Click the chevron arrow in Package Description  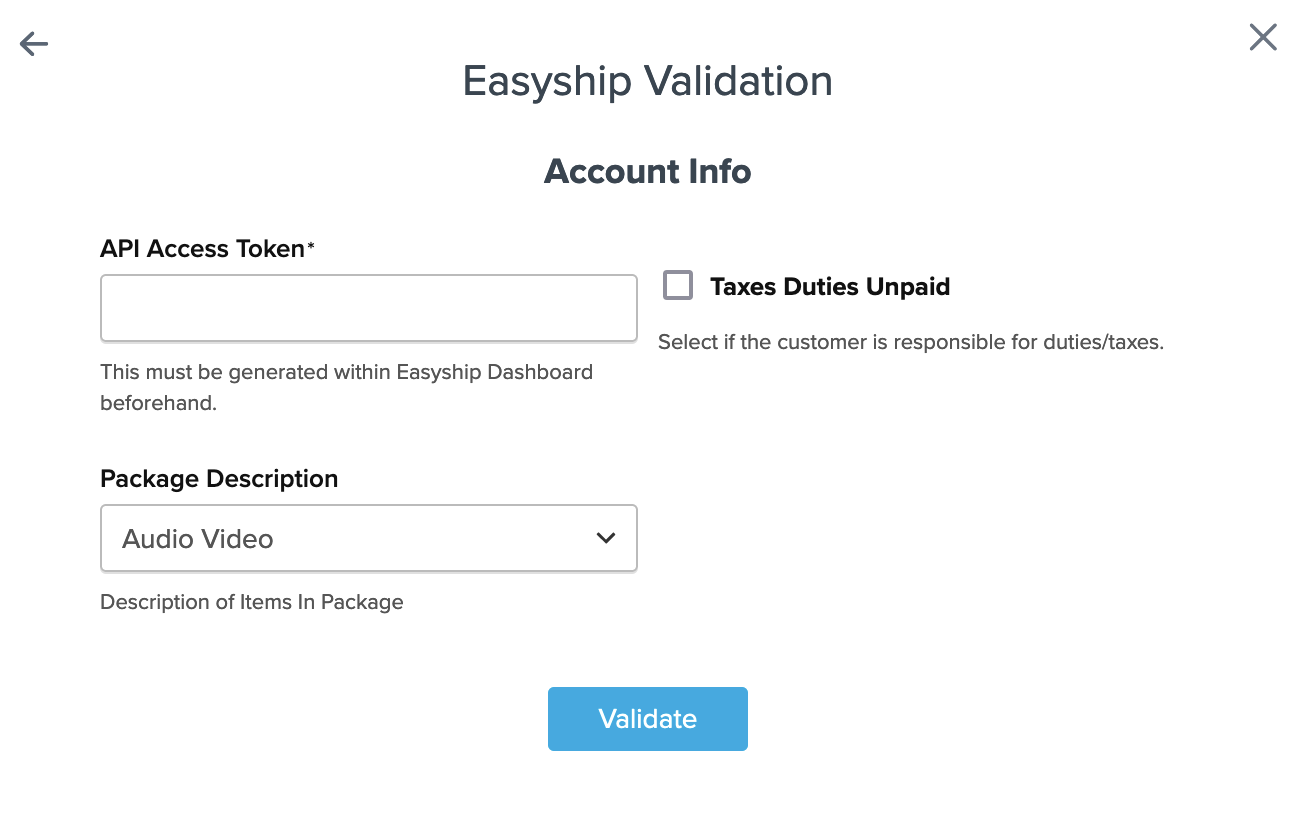pos(605,538)
